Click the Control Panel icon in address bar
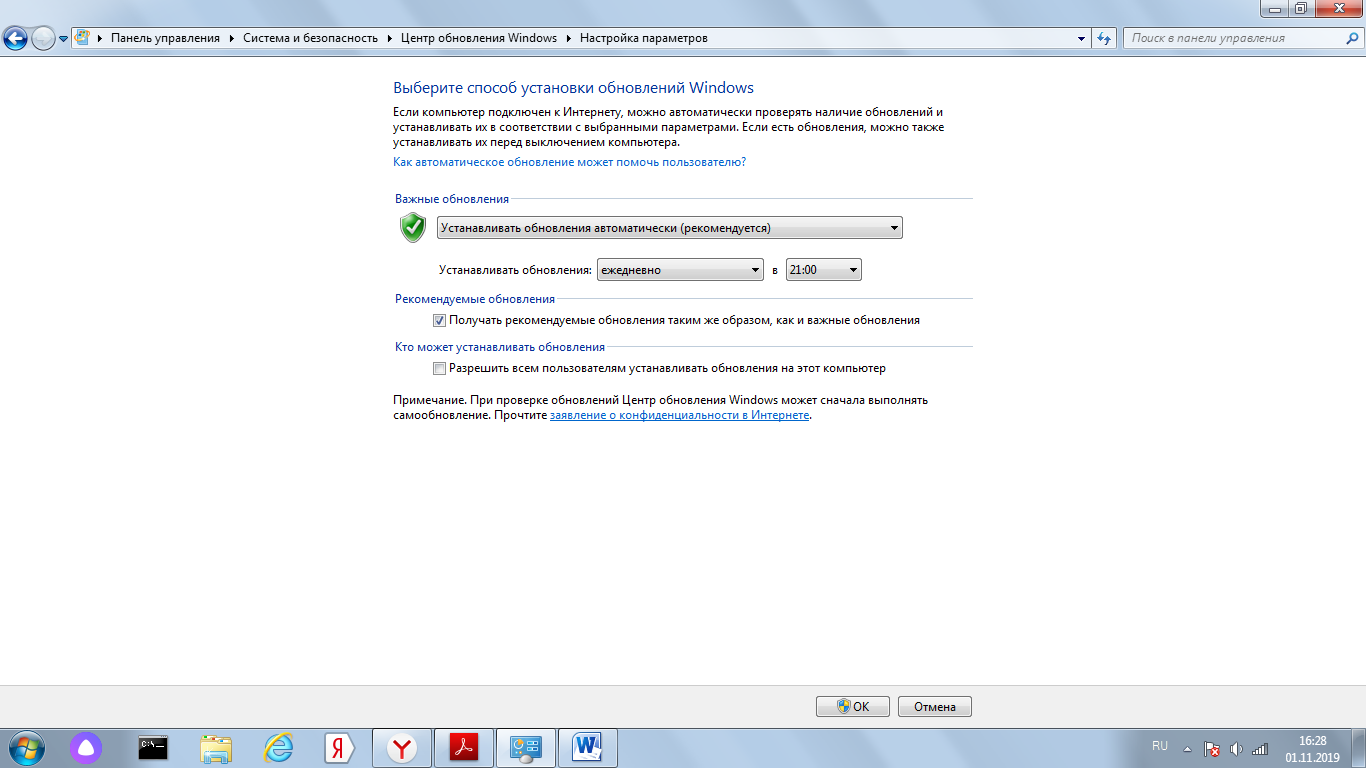The height and width of the screenshot is (768, 1366). [x=83, y=38]
